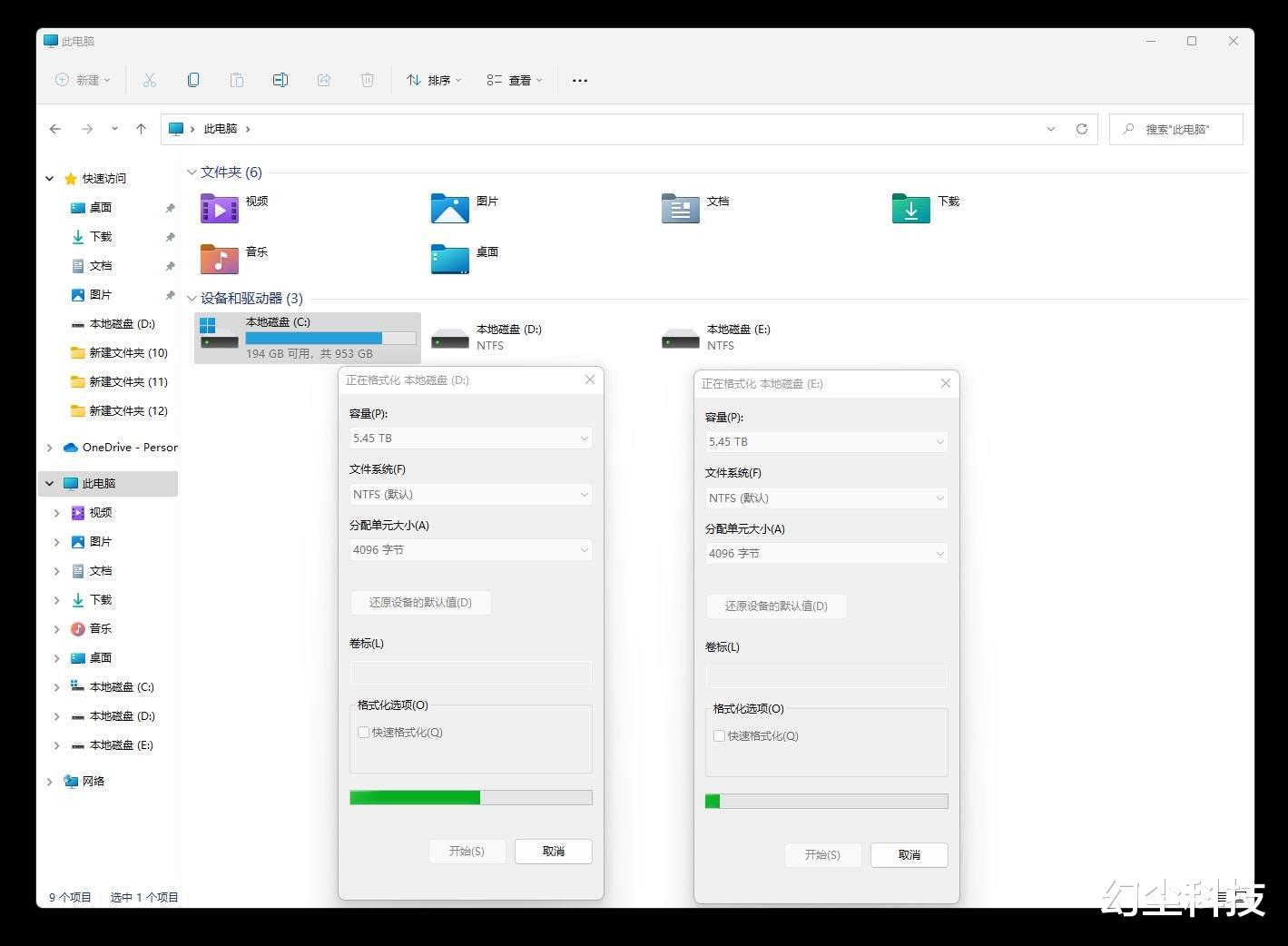Open address bar history dropdown
Image resolution: width=1288 pixels, height=946 pixels.
pos(1051,129)
